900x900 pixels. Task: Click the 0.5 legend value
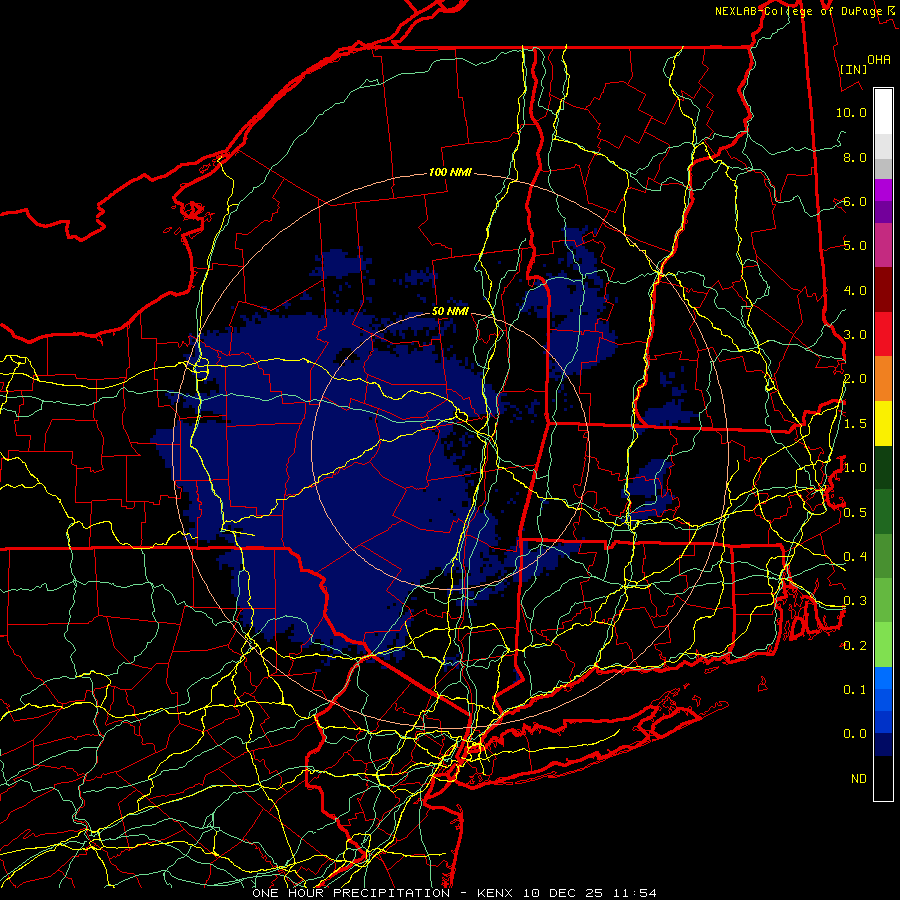pyautogui.click(x=855, y=512)
